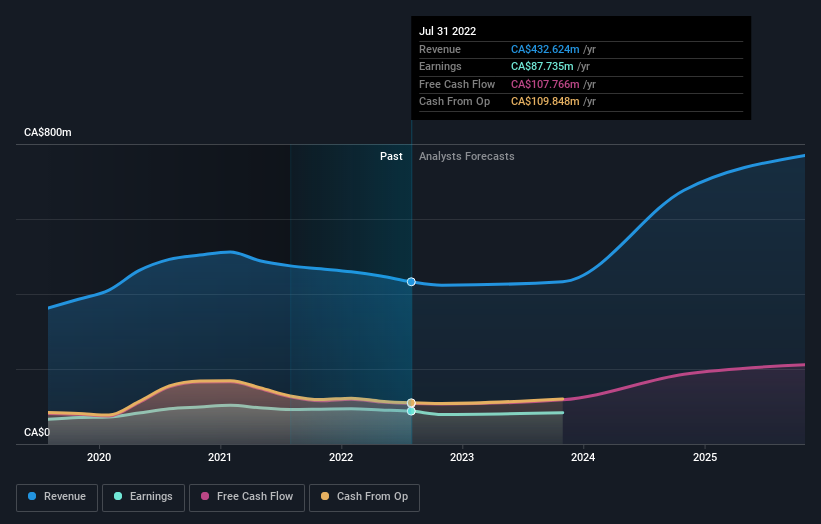
Task: Toggle the Cash From Op legend series
Action: (x=364, y=497)
